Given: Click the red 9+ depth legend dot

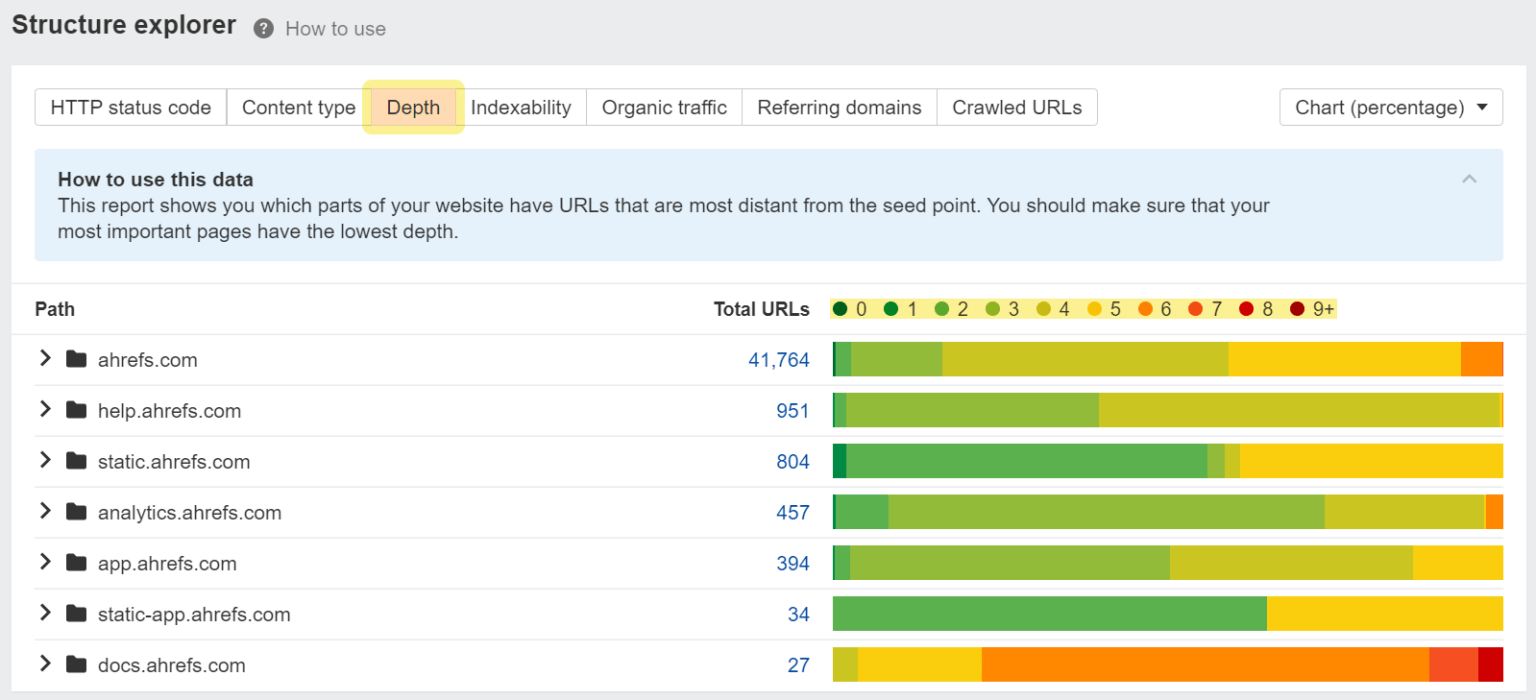Looking at the screenshot, I should (x=1295, y=309).
